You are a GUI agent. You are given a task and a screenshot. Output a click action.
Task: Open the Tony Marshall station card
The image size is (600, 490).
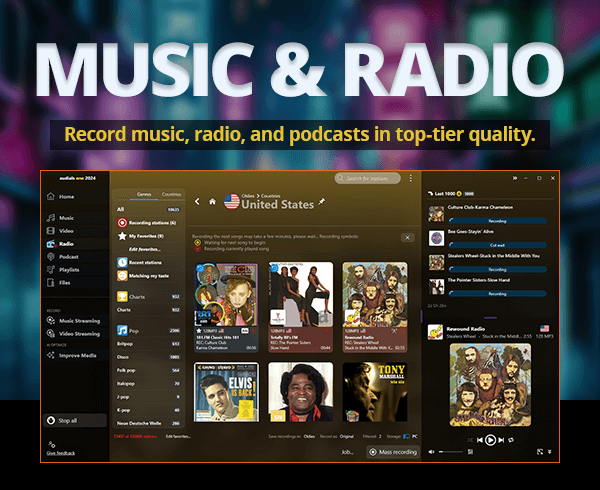tap(375, 392)
